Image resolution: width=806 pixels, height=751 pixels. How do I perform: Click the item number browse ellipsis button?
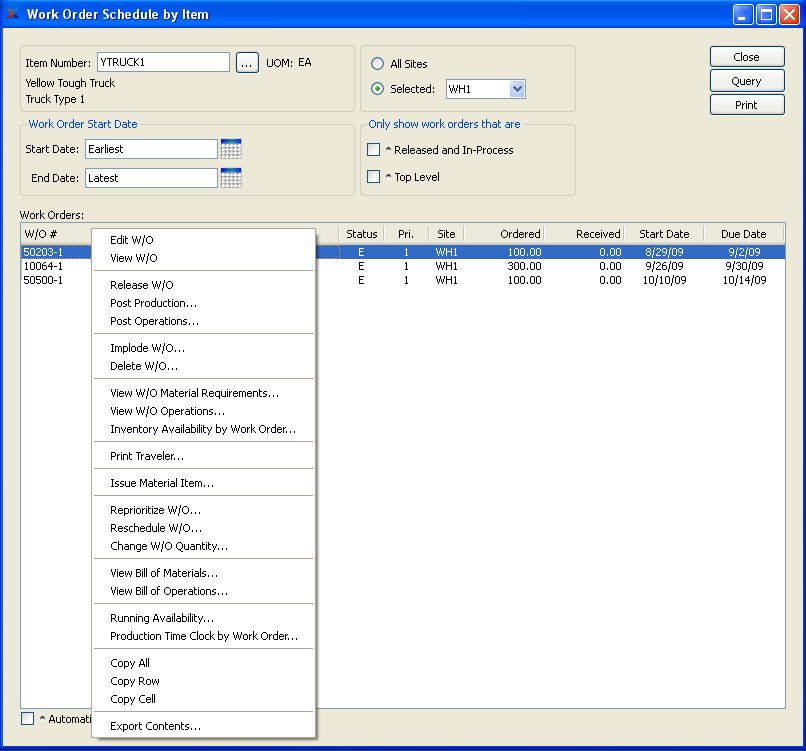click(x=247, y=63)
